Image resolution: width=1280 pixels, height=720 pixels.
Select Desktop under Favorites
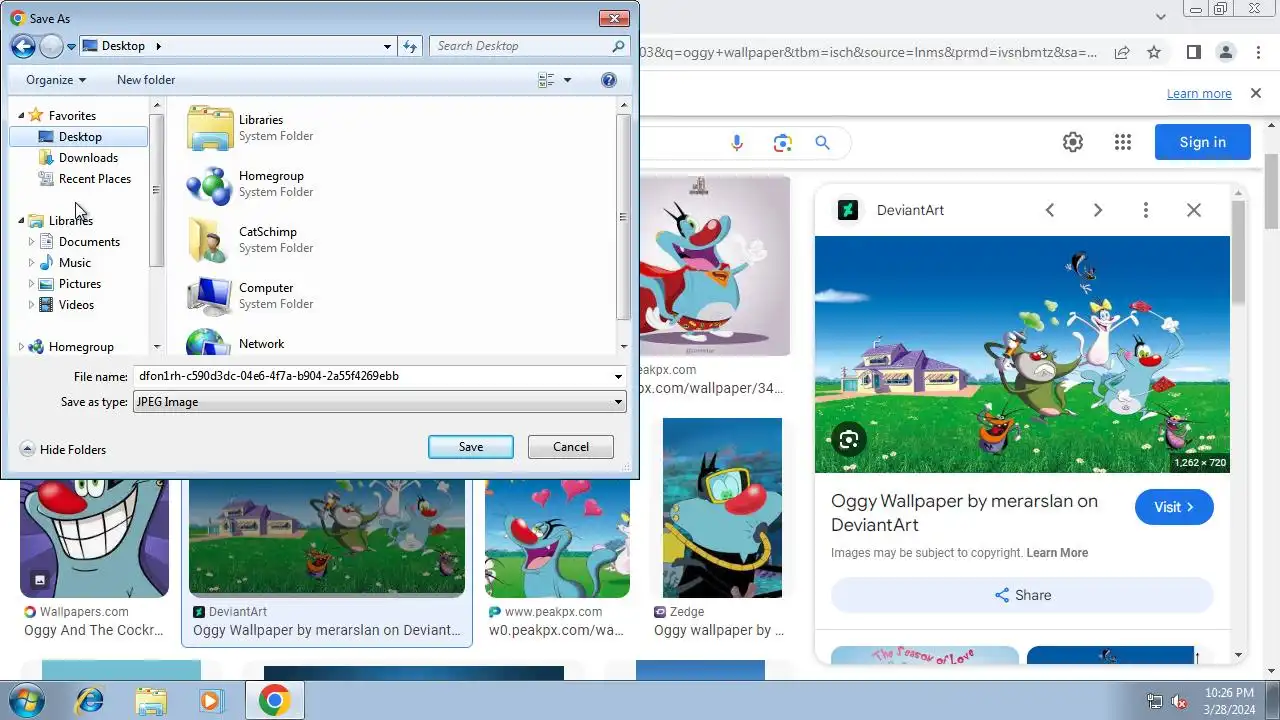[x=80, y=137]
